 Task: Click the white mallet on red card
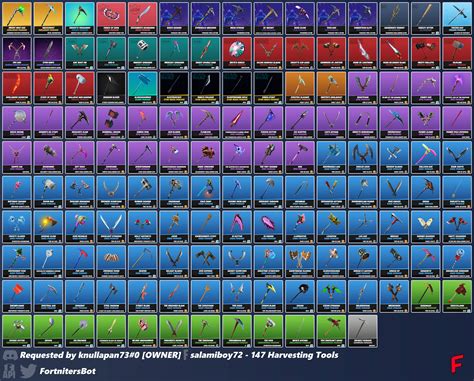click(80, 88)
